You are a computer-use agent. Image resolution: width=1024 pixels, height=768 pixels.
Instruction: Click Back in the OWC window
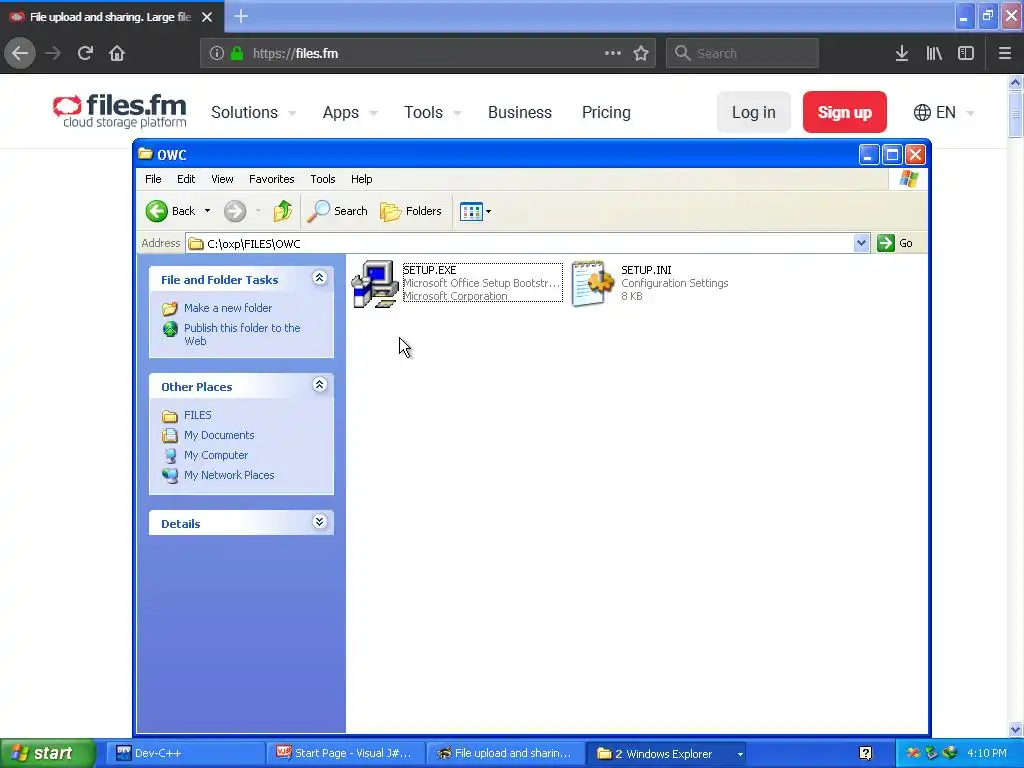(170, 211)
